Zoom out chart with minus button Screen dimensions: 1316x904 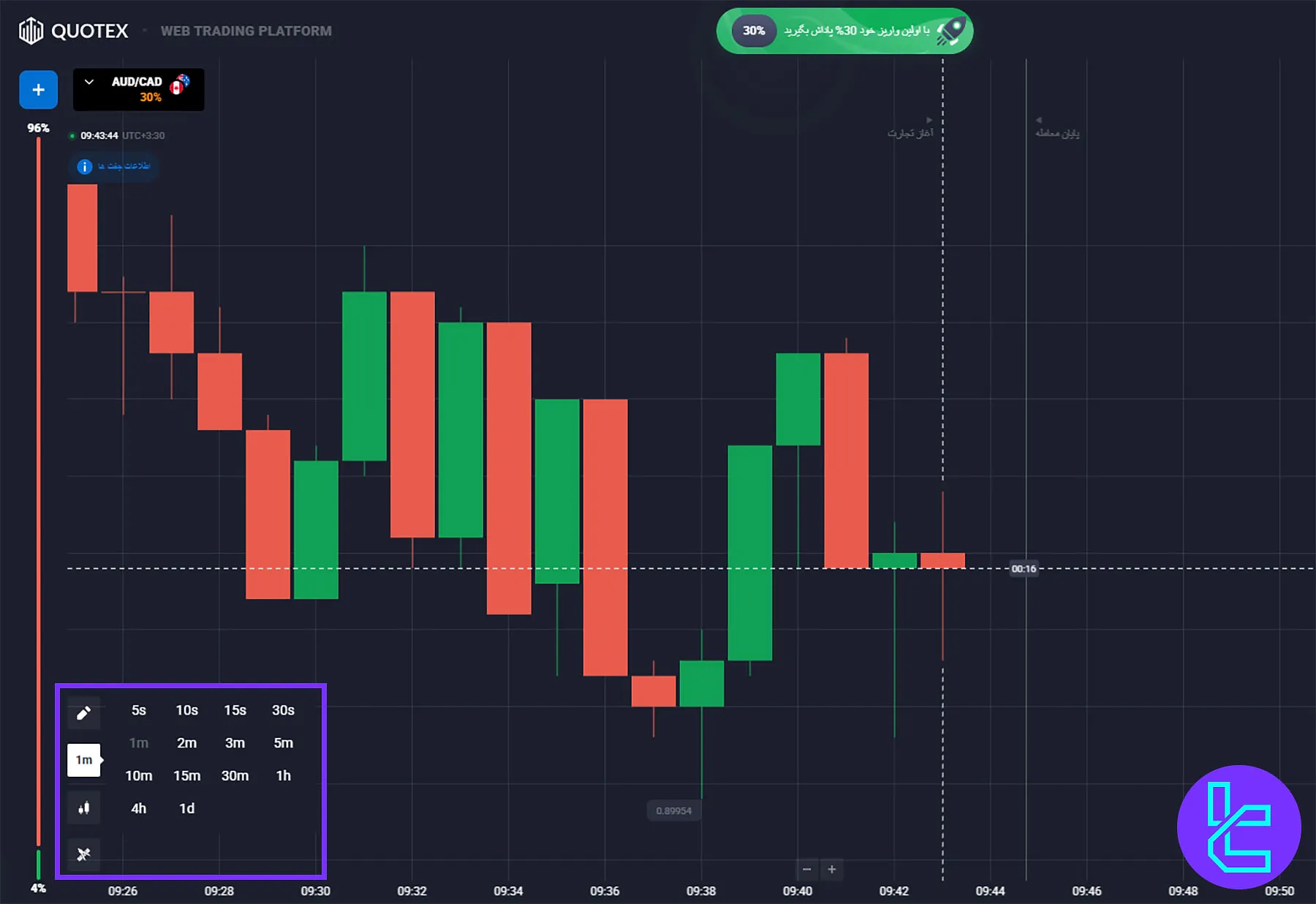coord(806,870)
